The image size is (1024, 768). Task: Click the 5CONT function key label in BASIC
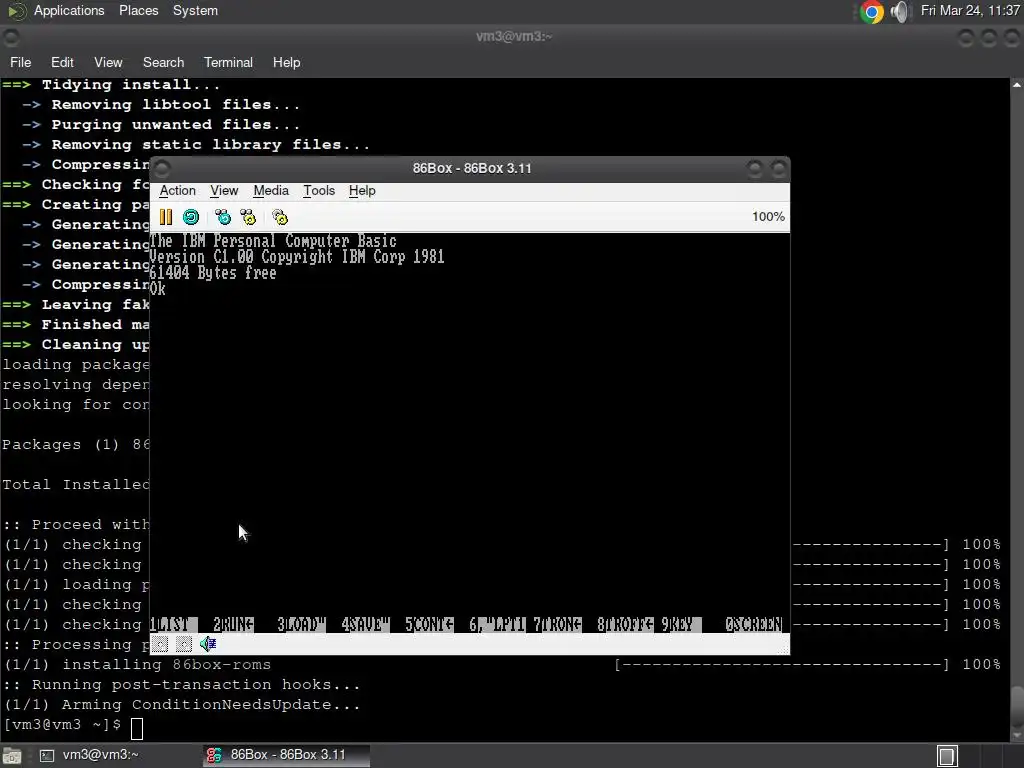[x=429, y=625]
